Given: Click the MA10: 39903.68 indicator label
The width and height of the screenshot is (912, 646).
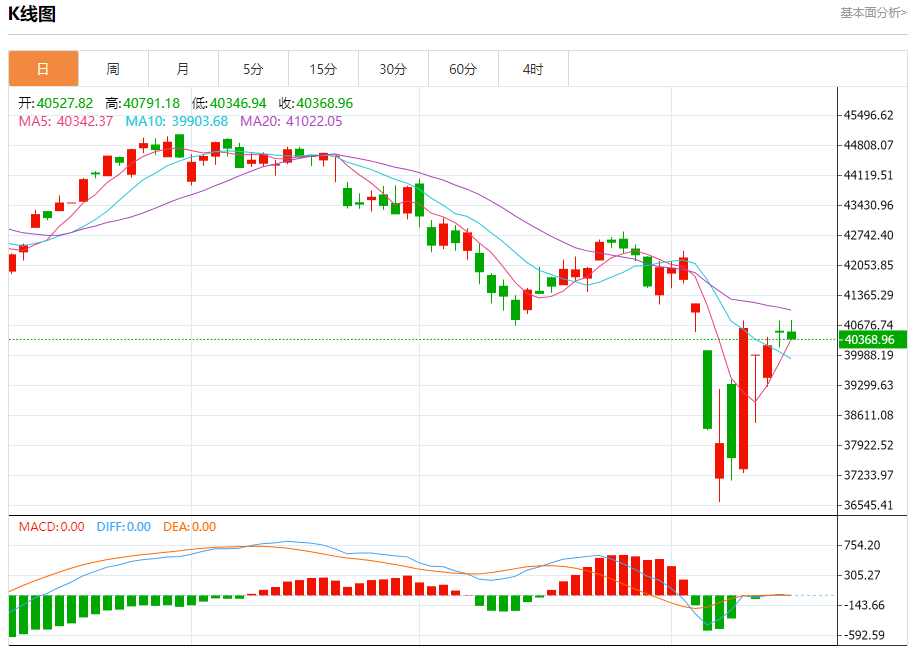Looking at the screenshot, I should [177, 122].
